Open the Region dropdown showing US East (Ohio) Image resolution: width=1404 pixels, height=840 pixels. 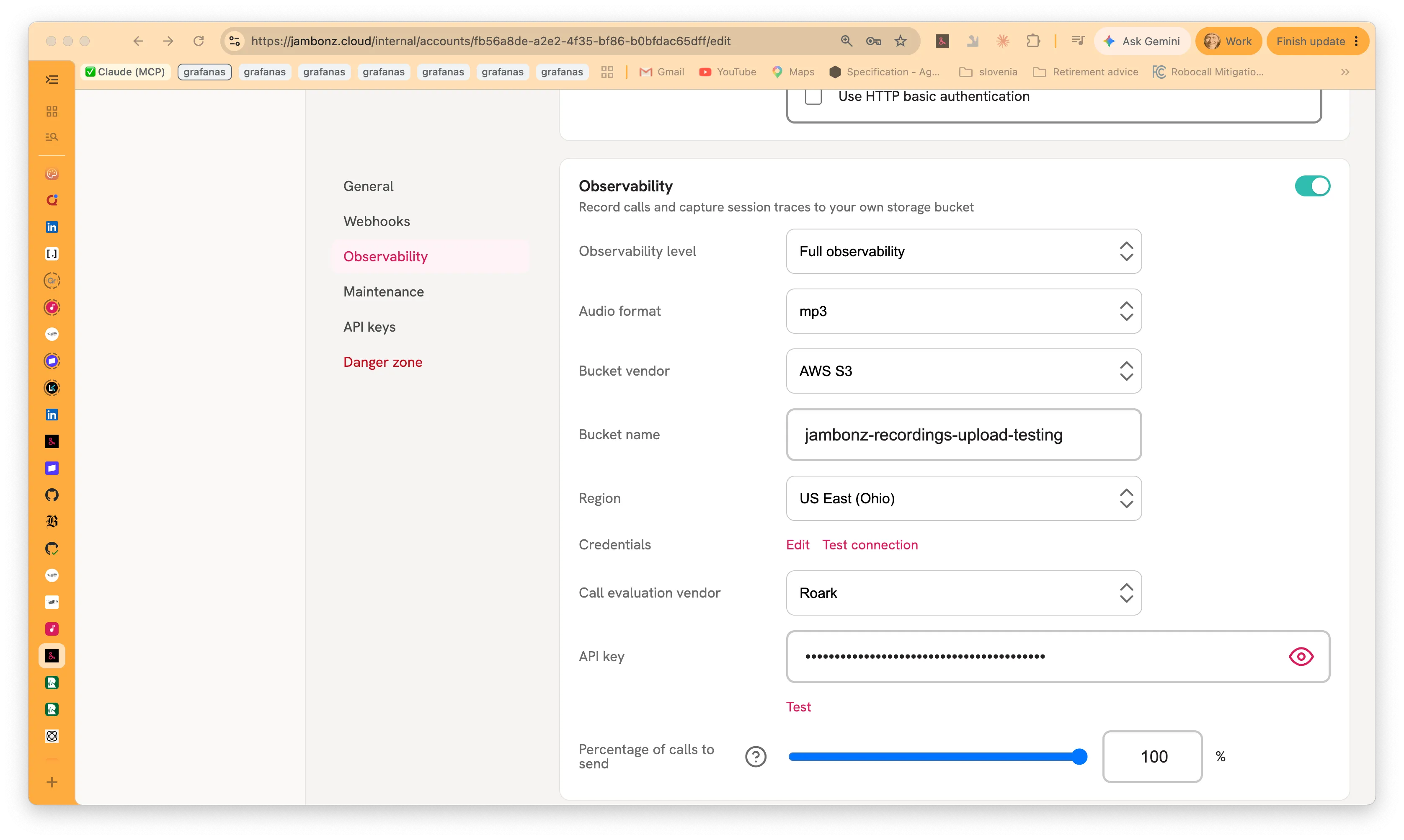click(963, 498)
